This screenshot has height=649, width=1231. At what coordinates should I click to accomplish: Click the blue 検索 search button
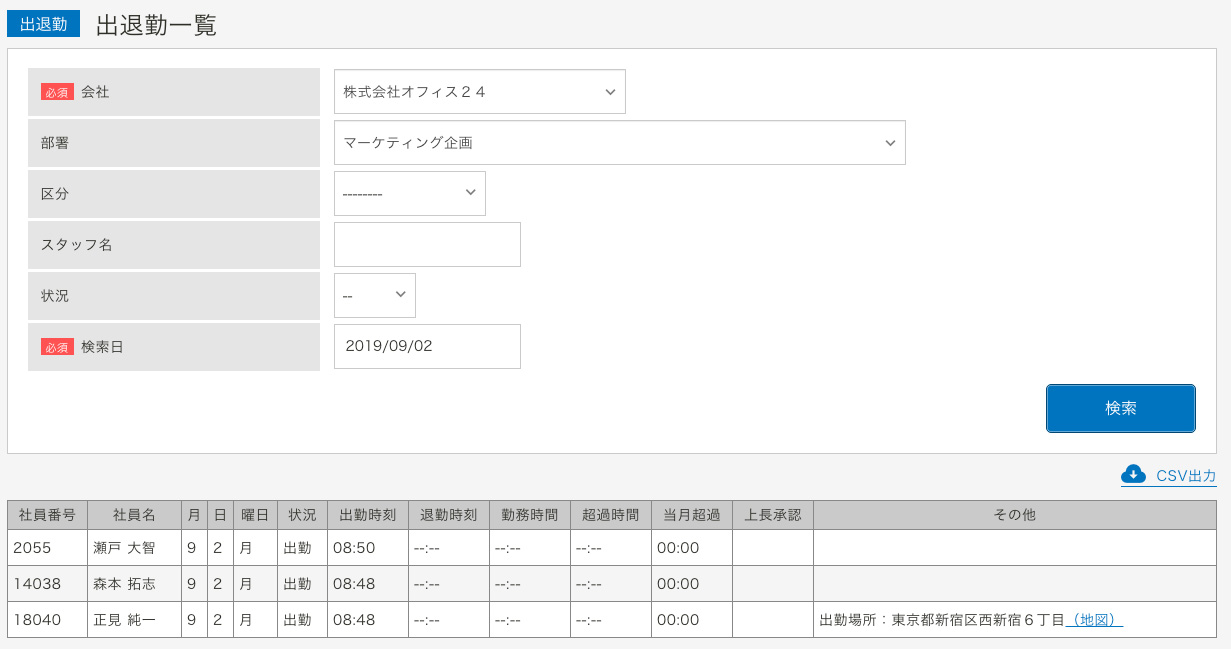click(x=1120, y=408)
